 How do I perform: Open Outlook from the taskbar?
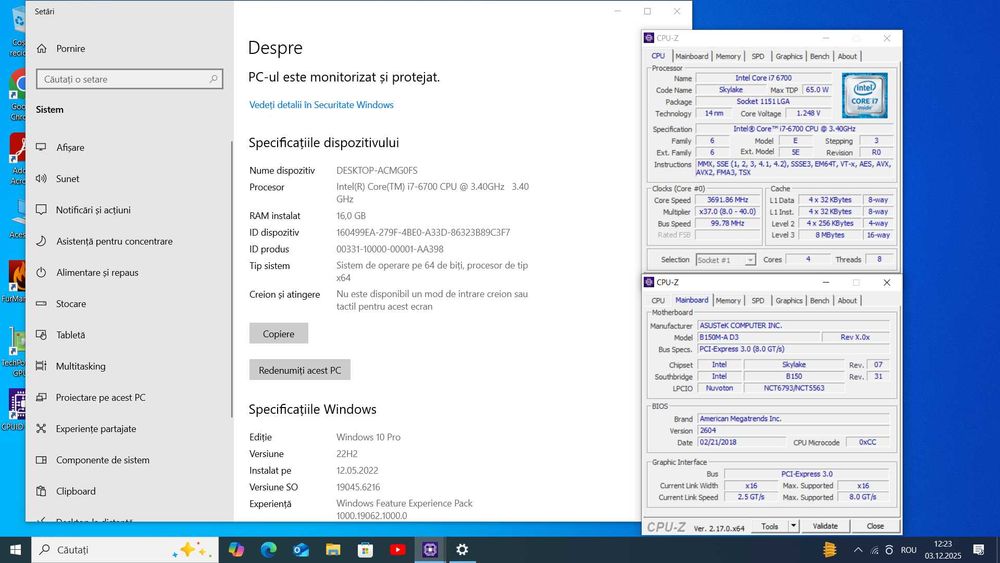[x=301, y=550]
